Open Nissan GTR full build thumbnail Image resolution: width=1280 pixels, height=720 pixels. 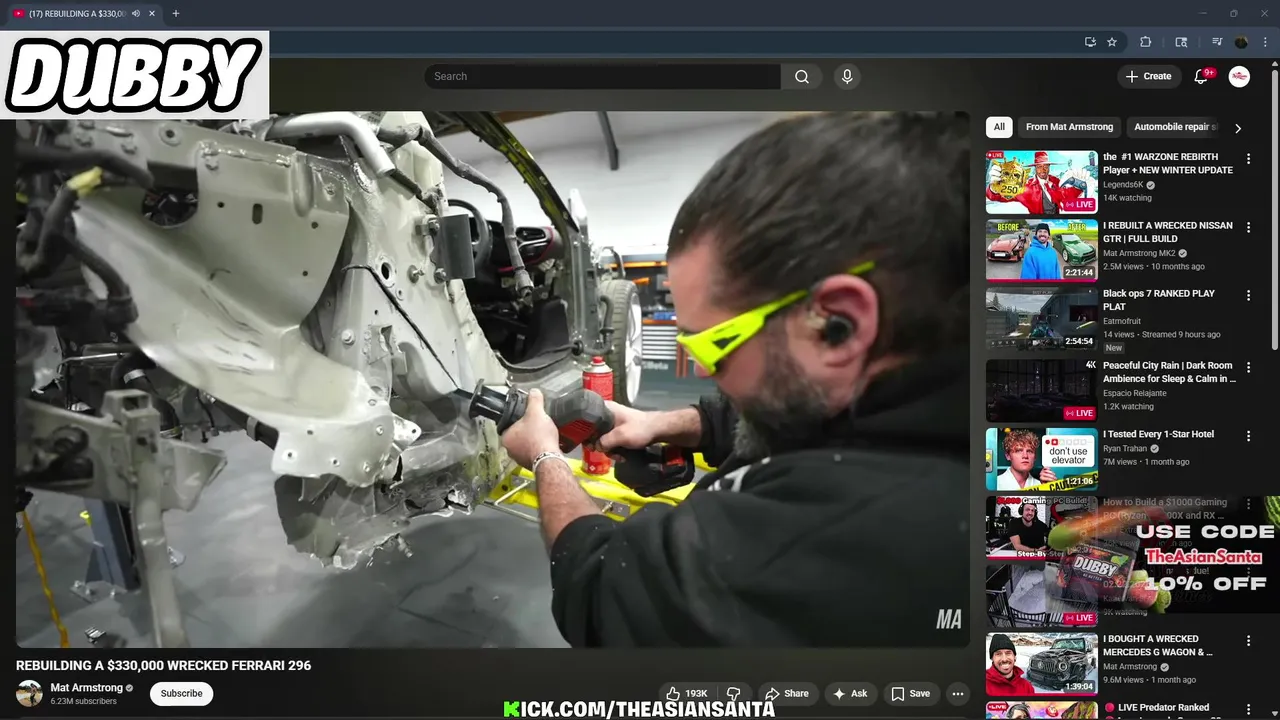(1041, 250)
